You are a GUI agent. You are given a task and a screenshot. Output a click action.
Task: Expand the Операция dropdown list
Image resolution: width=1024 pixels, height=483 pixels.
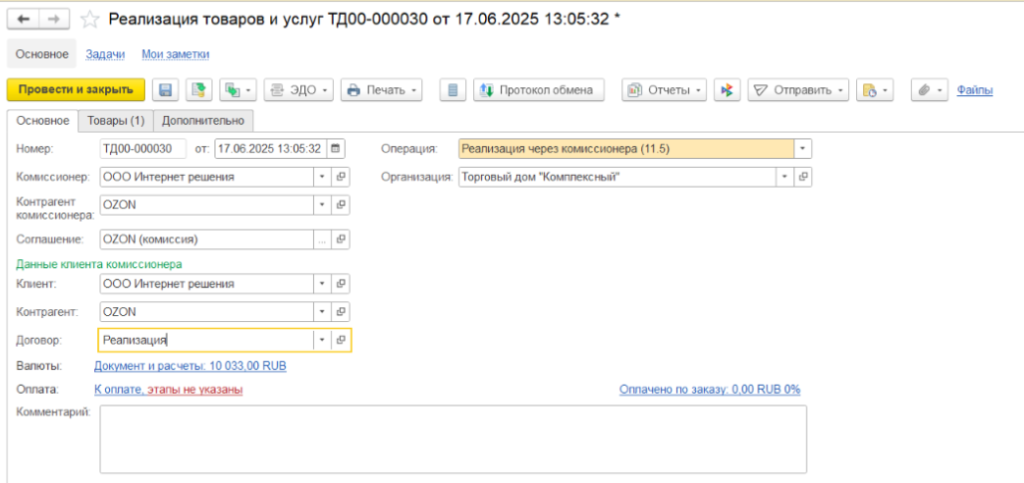point(802,149)
